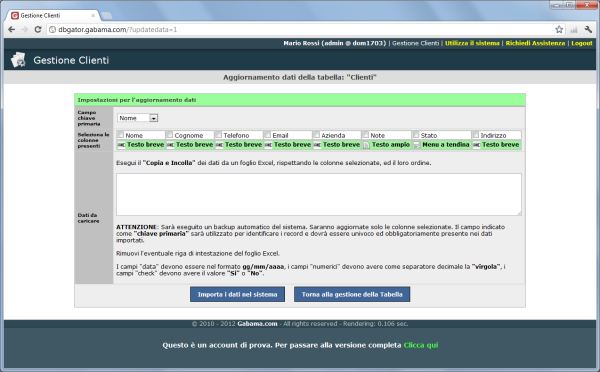This screenshot has height=372, width=600.
Task: Click Importa i dati nel sistema button
Action: click(237, 294)
